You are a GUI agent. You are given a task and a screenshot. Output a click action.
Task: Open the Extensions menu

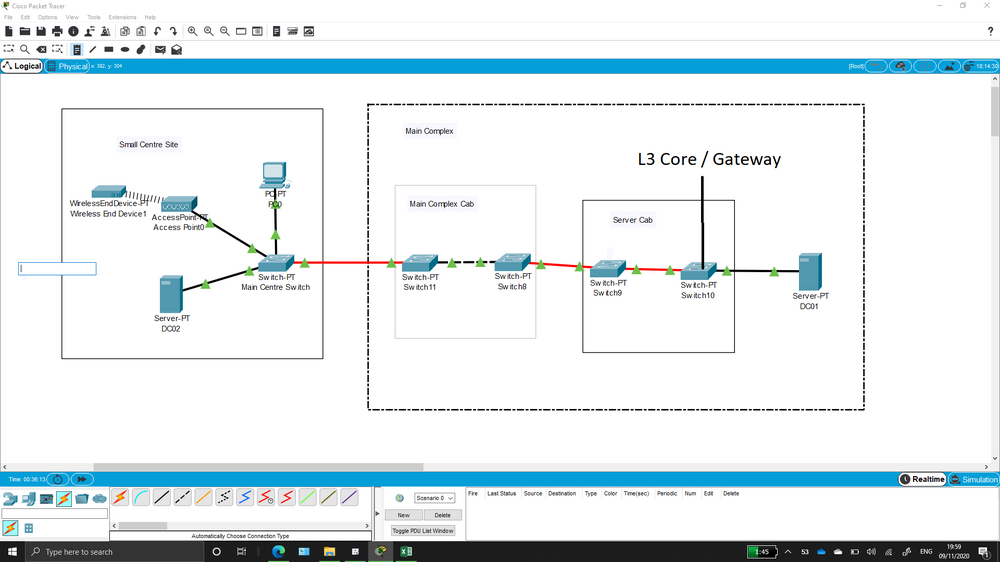[x=122, y=17]
